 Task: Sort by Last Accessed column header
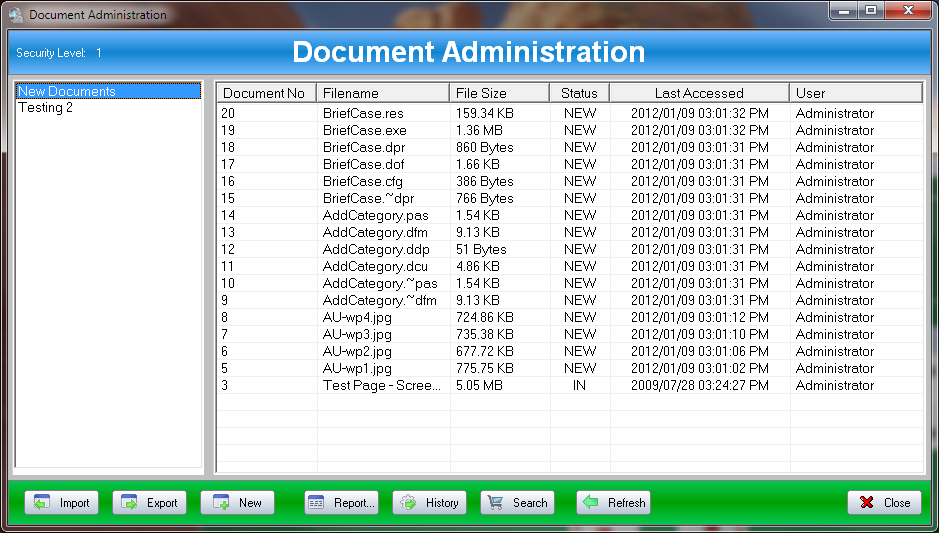click(x=698, y=93)
